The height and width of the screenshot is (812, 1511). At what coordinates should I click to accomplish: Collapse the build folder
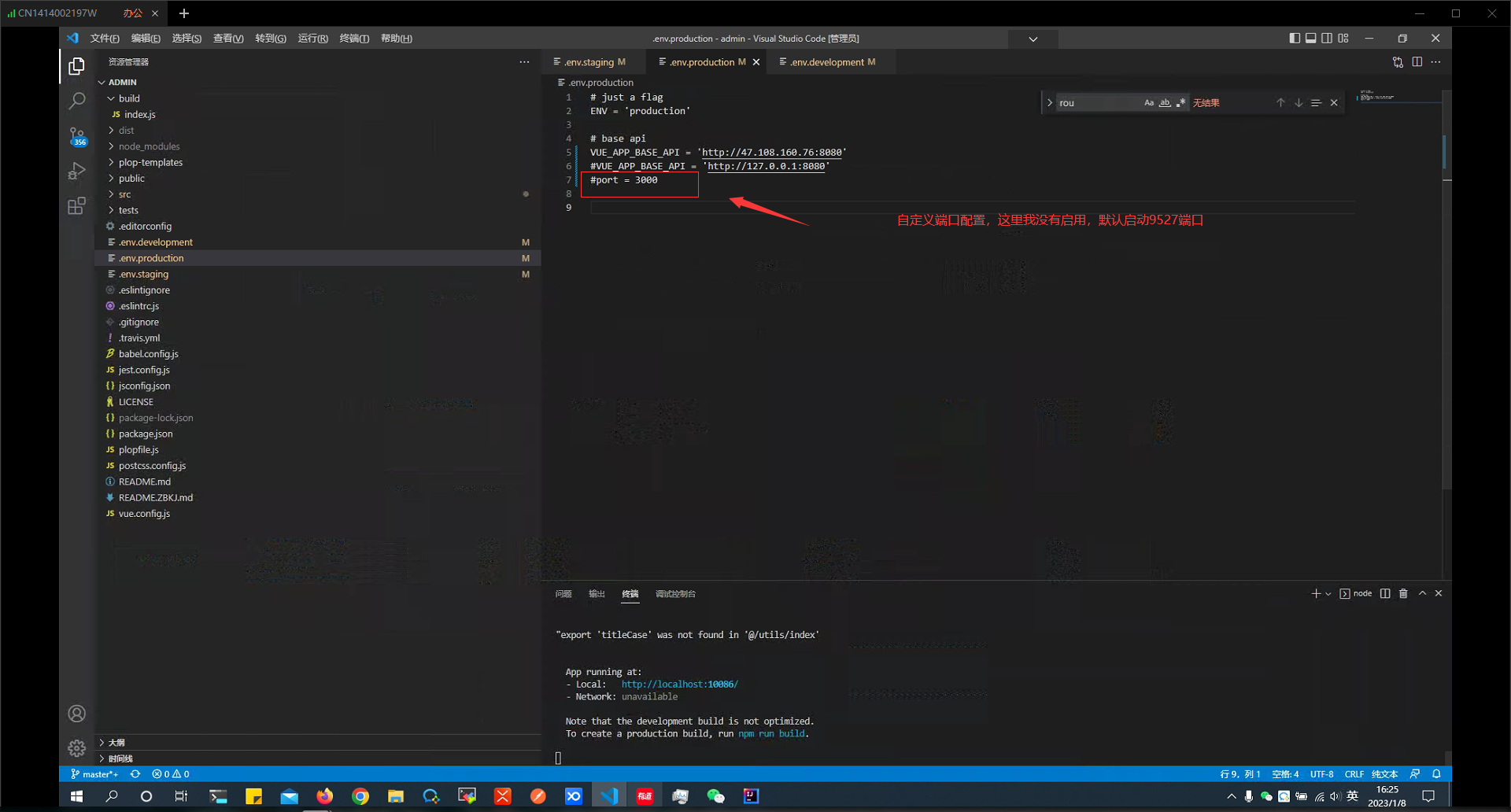(x=111, y=98)
